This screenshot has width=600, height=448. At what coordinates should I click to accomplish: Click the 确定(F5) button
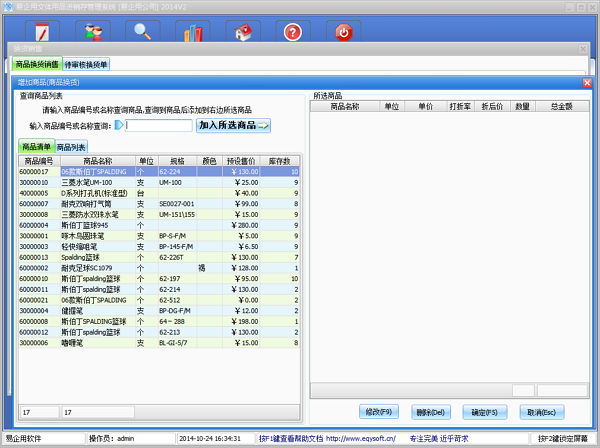484,412
